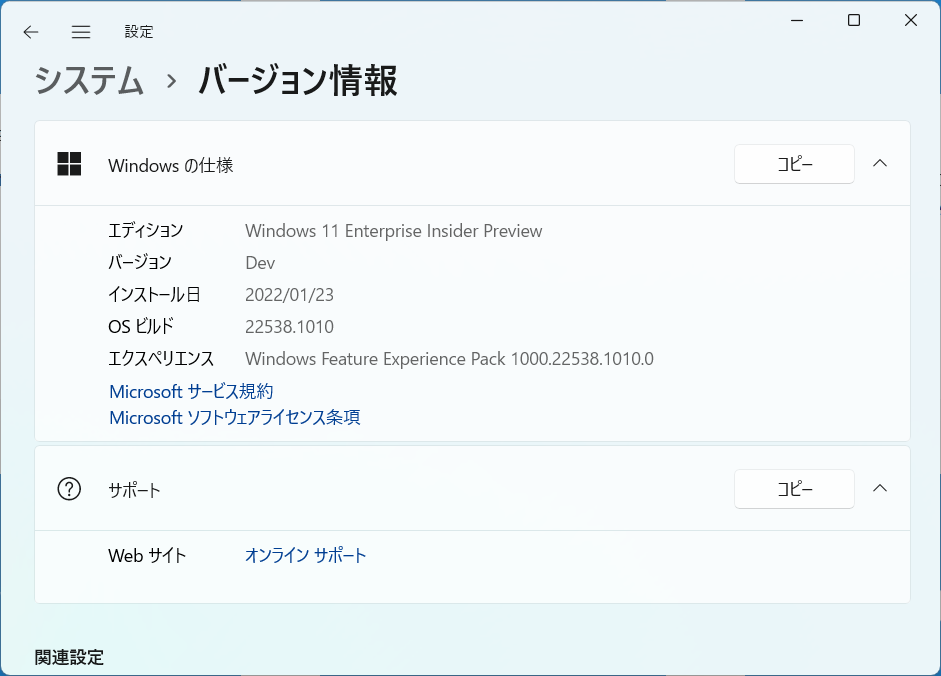This screenshot has height=676, width=941.
Task: Click the question mark support icon
Action: [x=69, y=489]
